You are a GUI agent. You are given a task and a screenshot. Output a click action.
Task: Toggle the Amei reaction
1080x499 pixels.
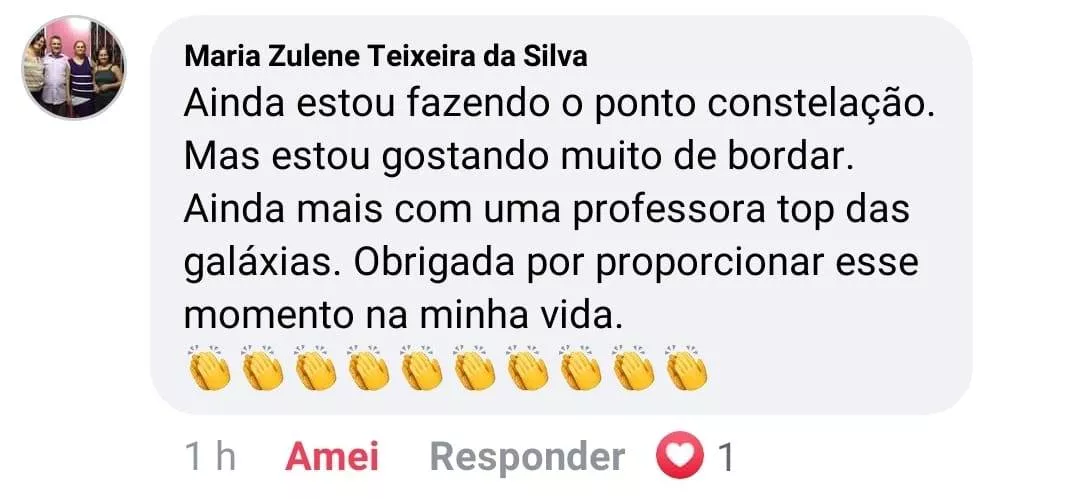tap(331, 456)
